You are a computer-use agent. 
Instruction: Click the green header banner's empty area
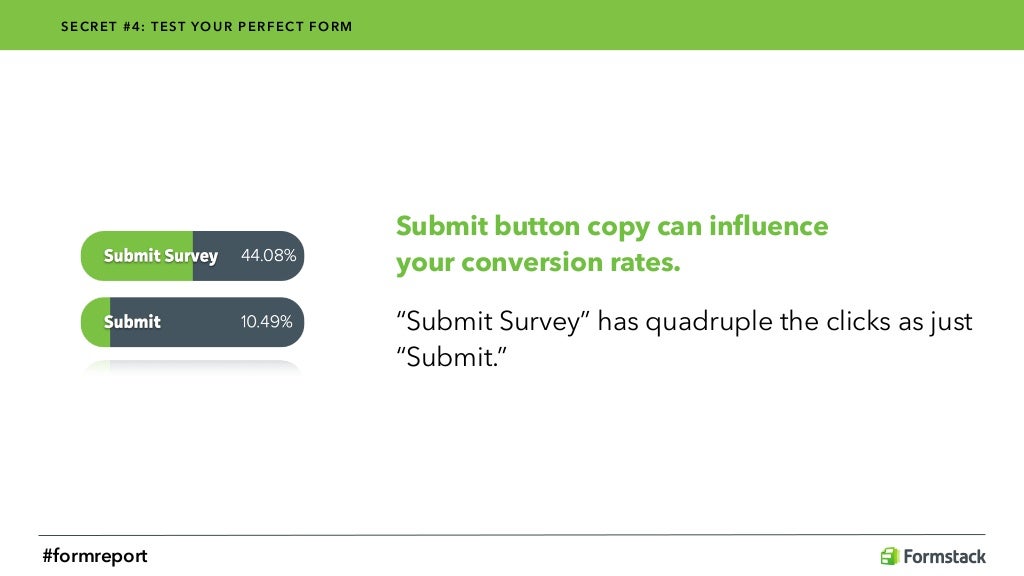click(x=700, y=25)
